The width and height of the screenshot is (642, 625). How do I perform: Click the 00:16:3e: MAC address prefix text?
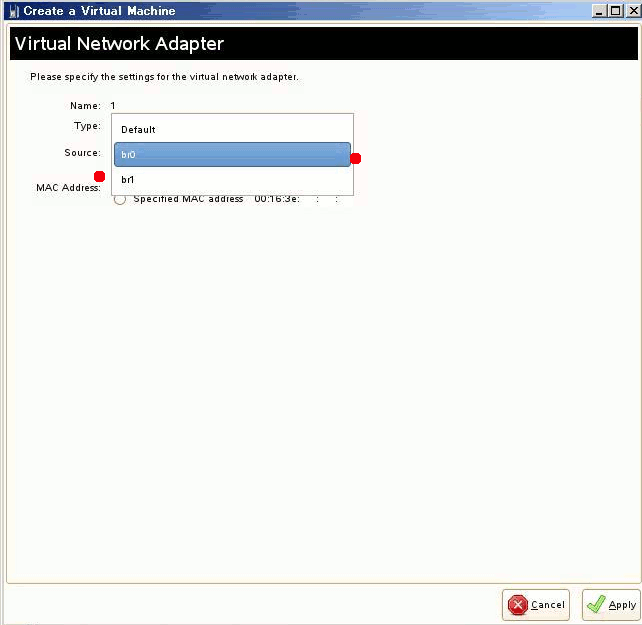point(277,199)
